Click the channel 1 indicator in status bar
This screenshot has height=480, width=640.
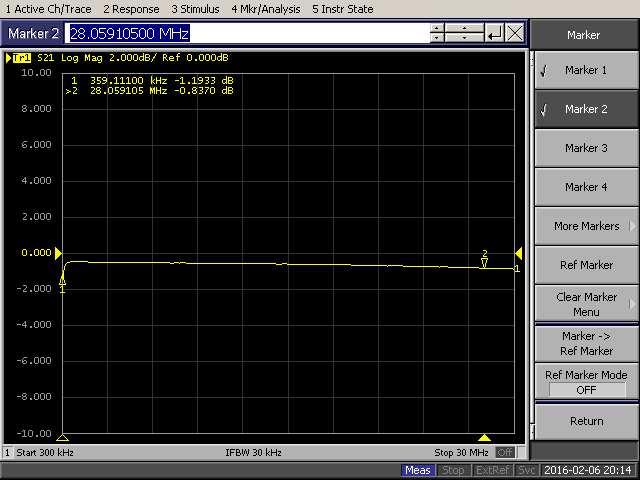click(x=7, y=453)
